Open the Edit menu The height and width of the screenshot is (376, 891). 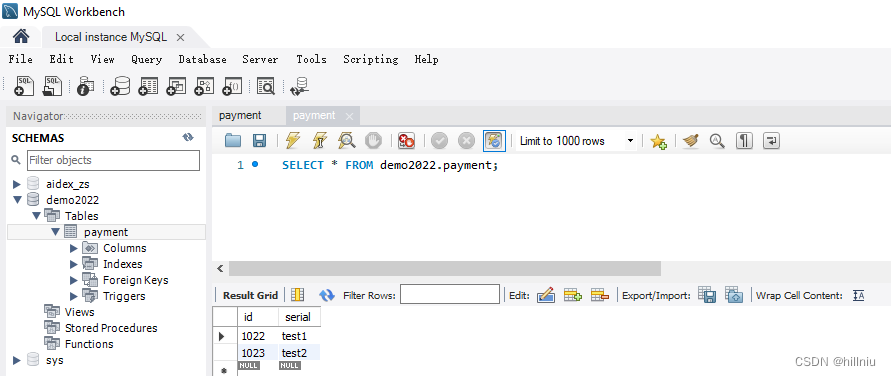pyautogui.click(x=61, y=59)
